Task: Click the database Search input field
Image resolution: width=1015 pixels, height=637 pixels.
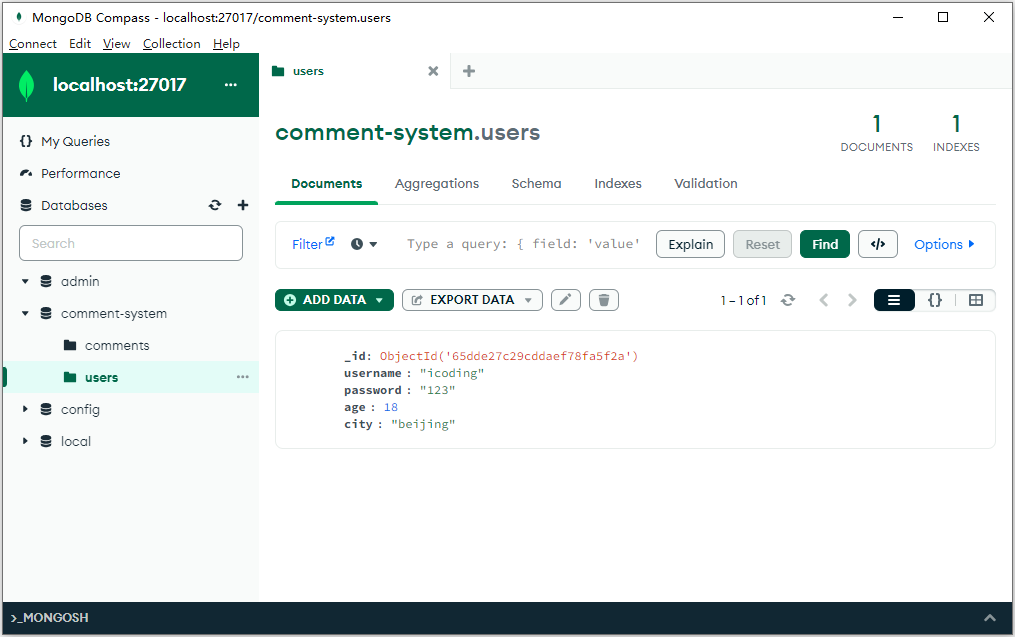Action: [131, 243]
